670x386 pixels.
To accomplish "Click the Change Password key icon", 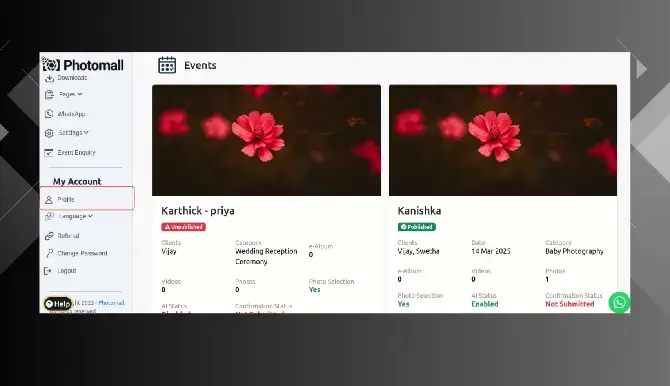I will 49,253.
